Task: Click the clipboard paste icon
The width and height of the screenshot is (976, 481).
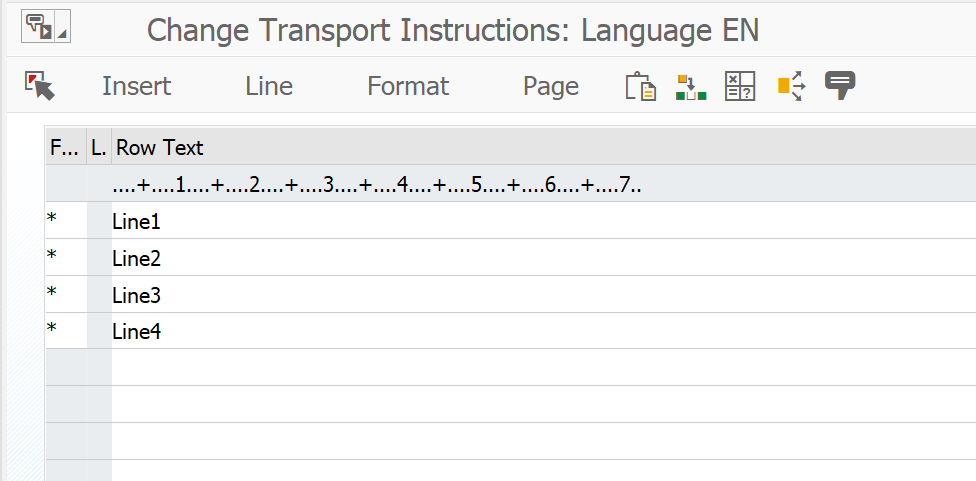Action: [x=640, y=86]
